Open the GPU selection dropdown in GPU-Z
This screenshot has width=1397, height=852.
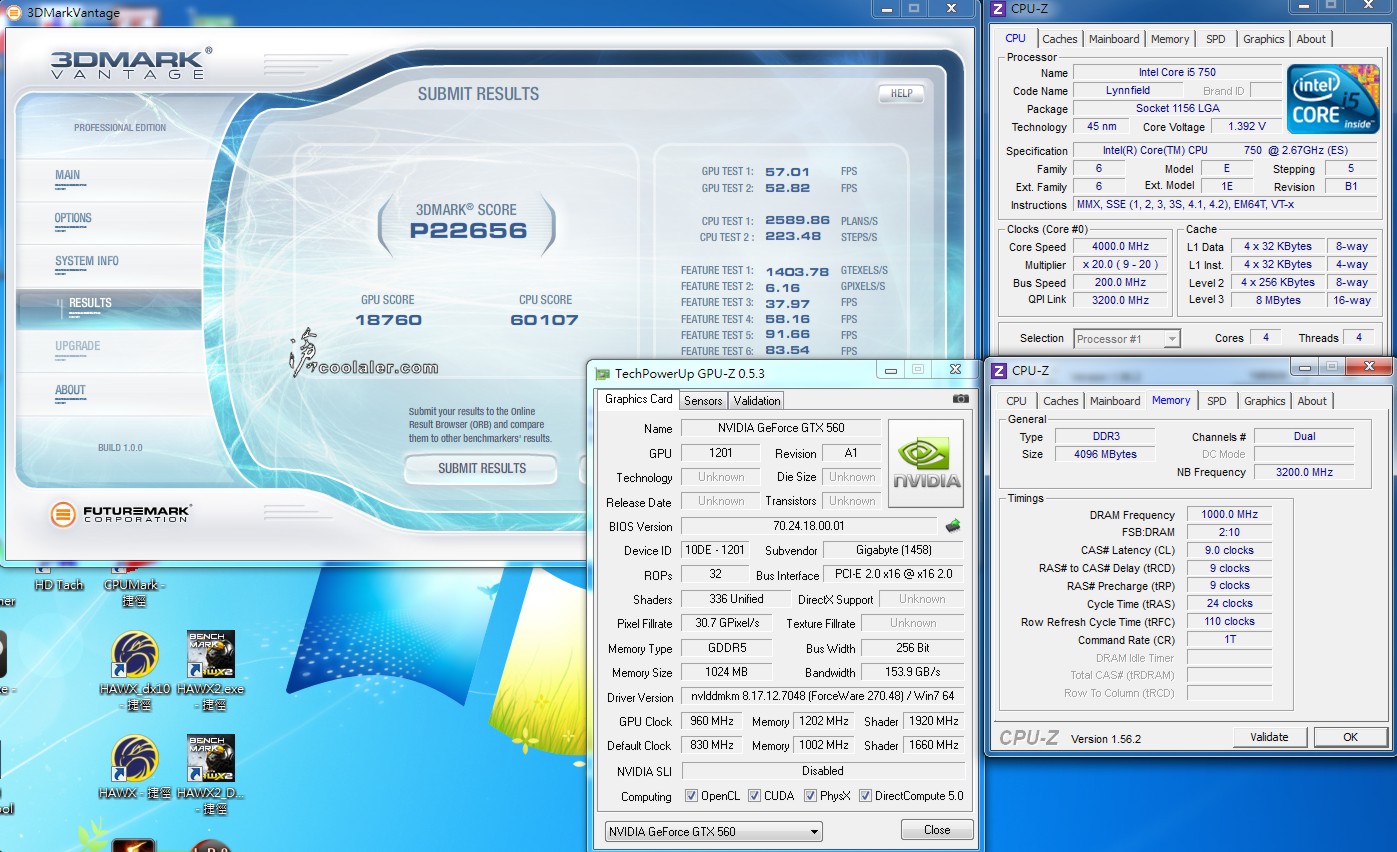click(x=714, y=831)
